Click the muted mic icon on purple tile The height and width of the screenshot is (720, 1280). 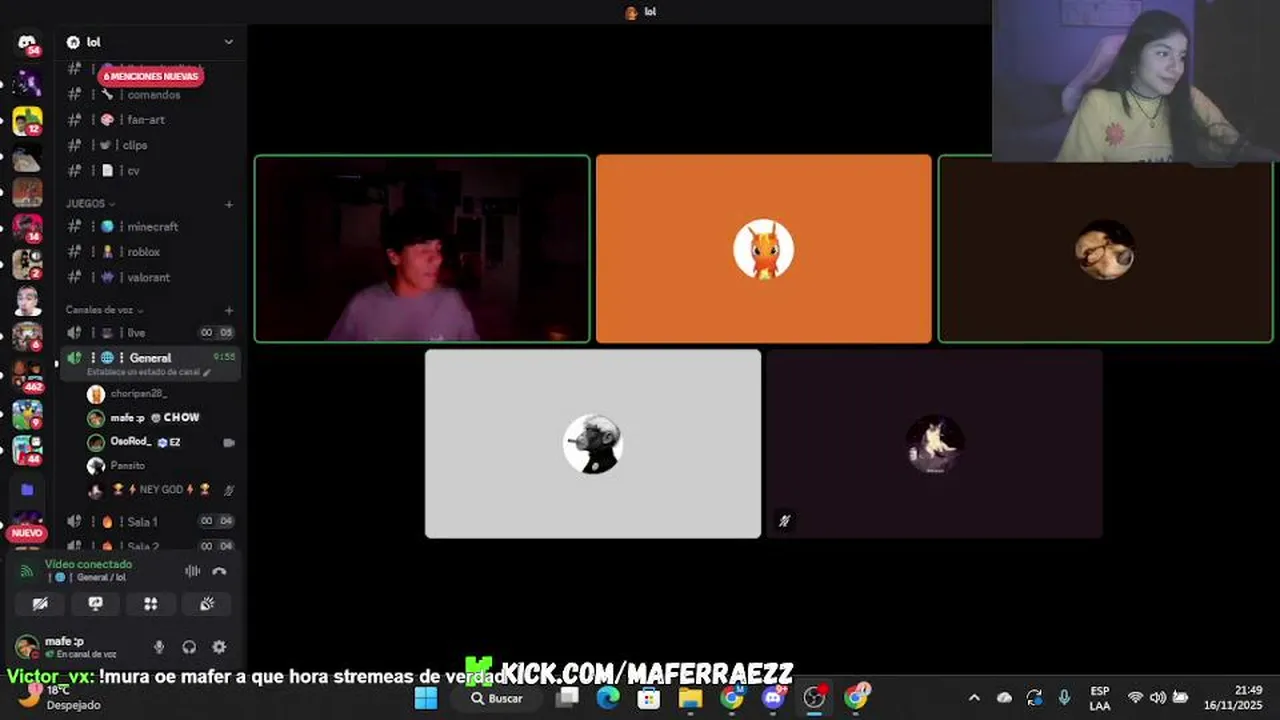(785, 521)
